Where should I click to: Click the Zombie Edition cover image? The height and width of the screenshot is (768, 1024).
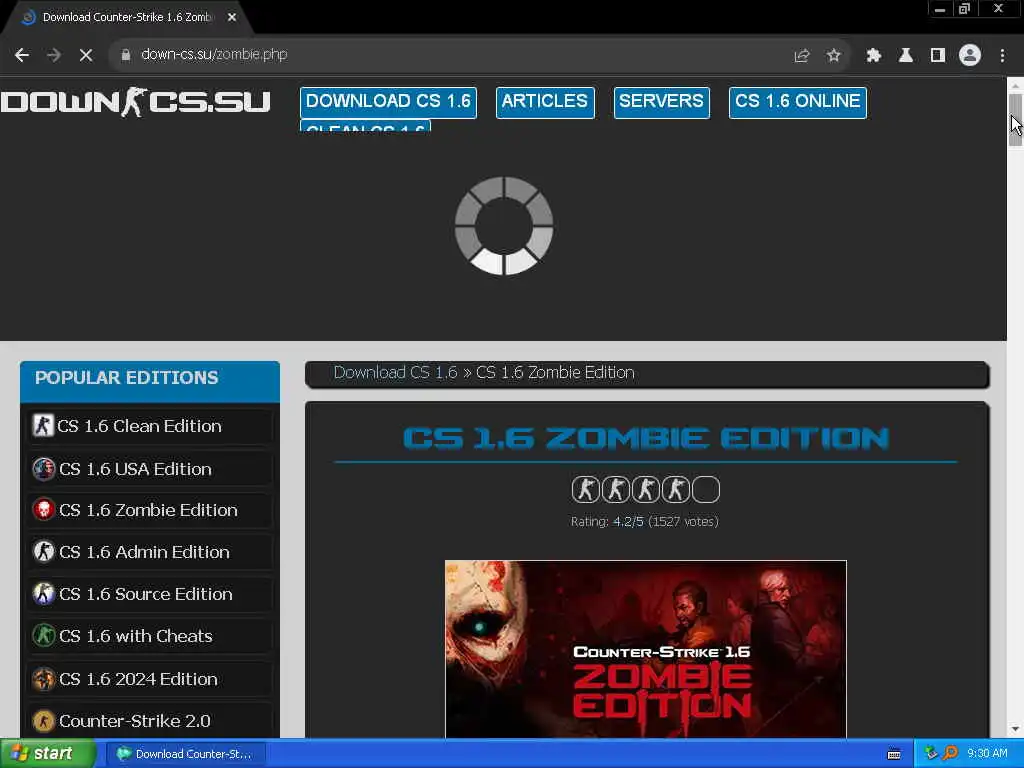pos(646,649)
